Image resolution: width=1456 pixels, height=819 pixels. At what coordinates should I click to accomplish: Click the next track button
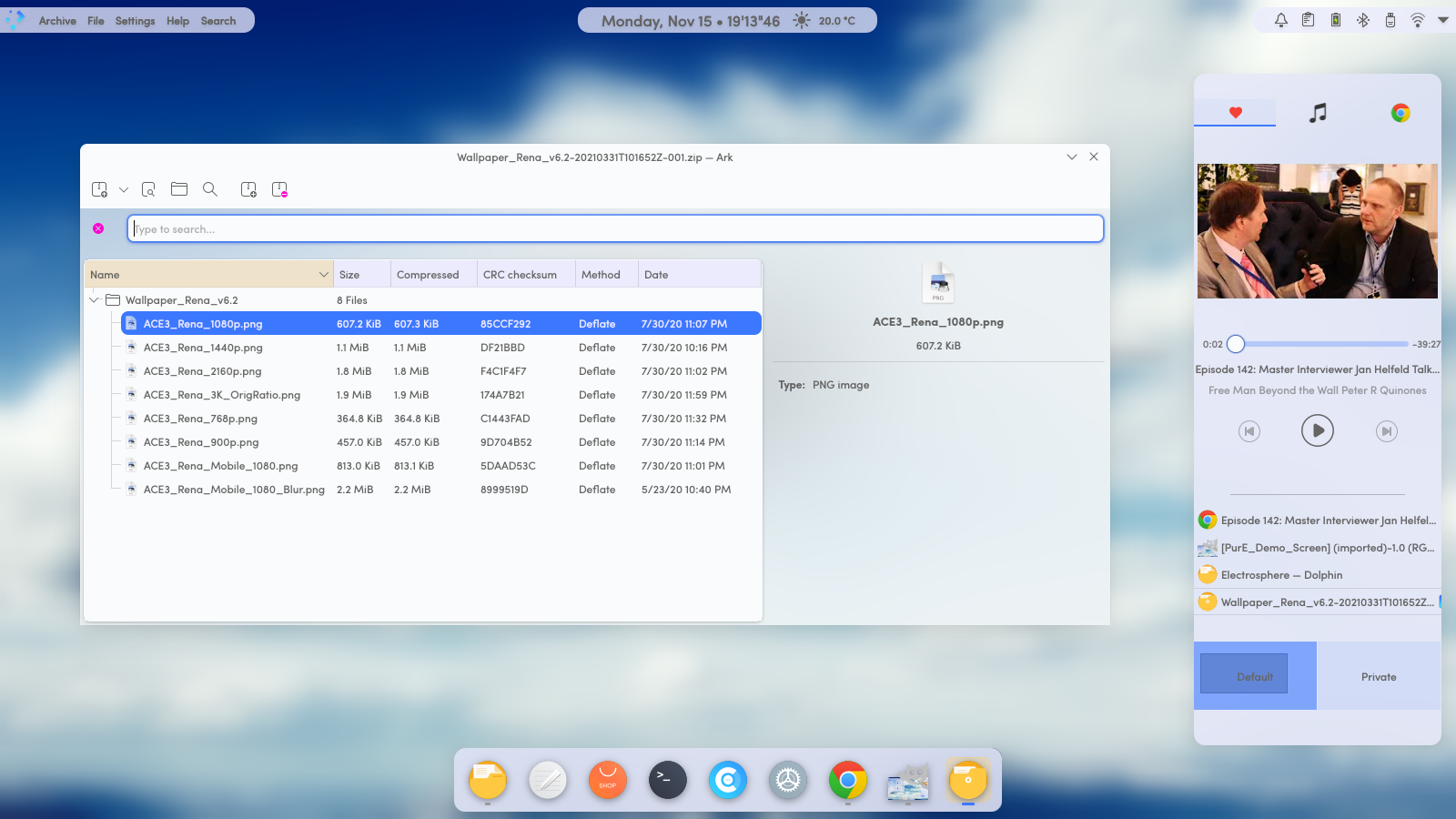pos(1386,431)
